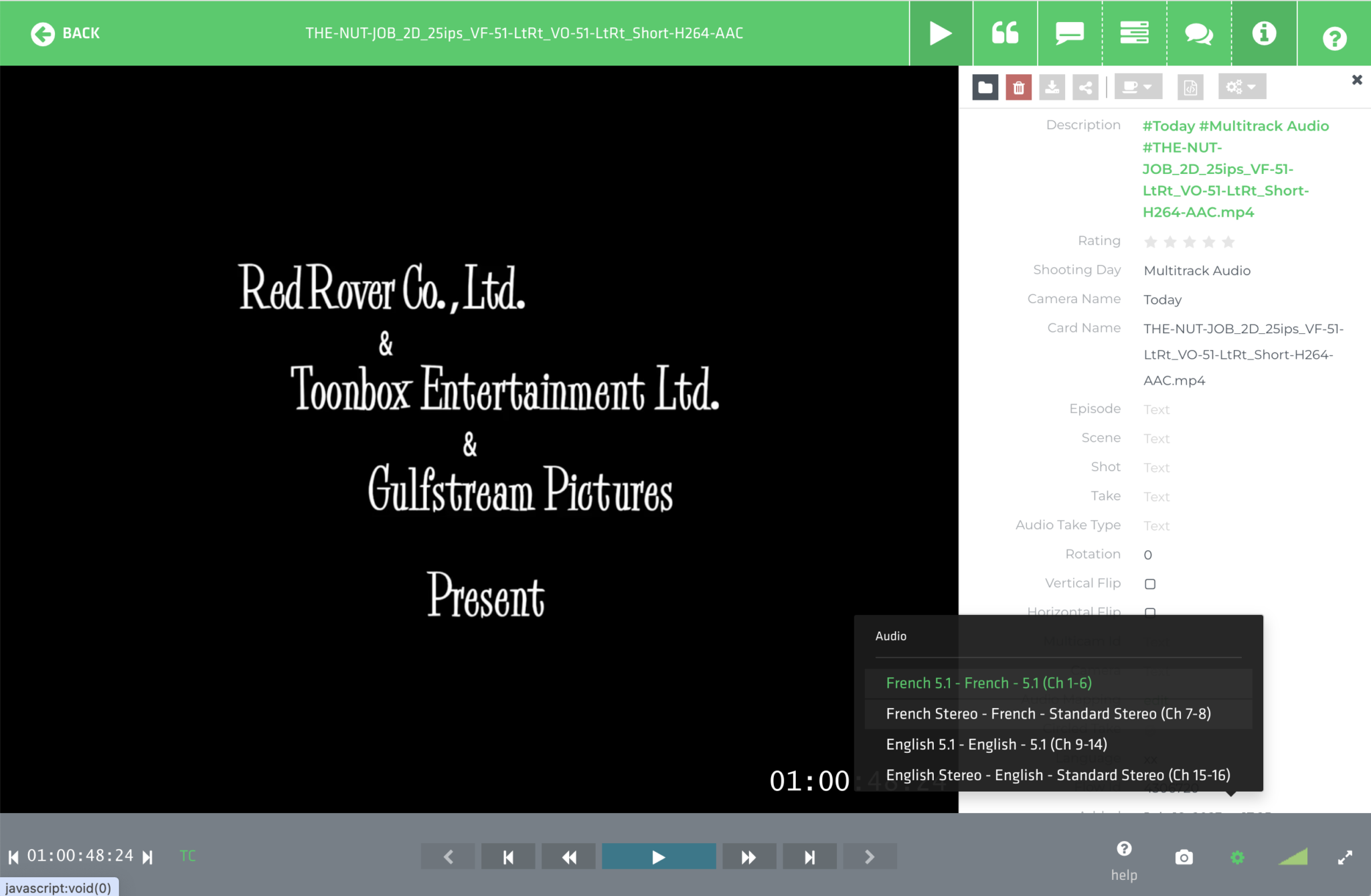
Task: Click the BACK button
Action: (65, 33)
